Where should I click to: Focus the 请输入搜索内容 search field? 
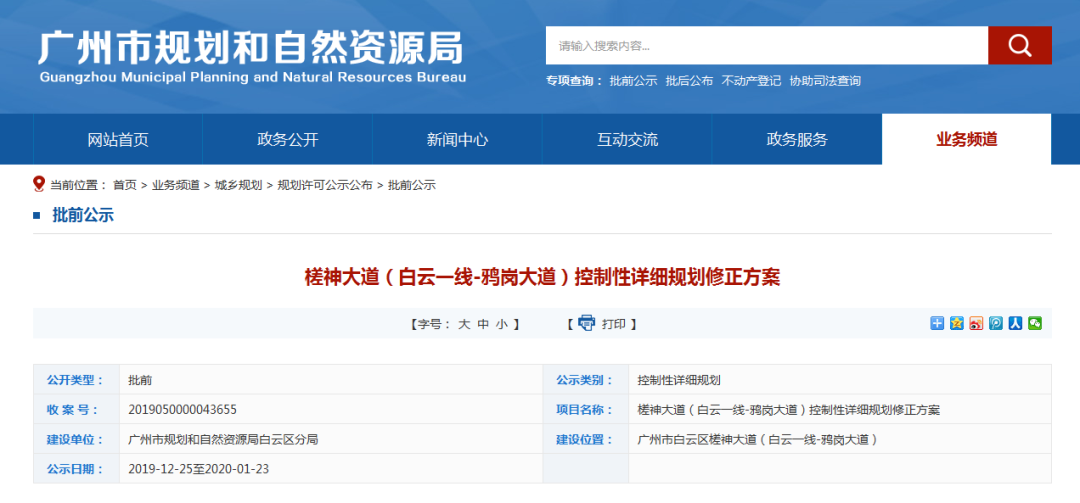(767, 45)
